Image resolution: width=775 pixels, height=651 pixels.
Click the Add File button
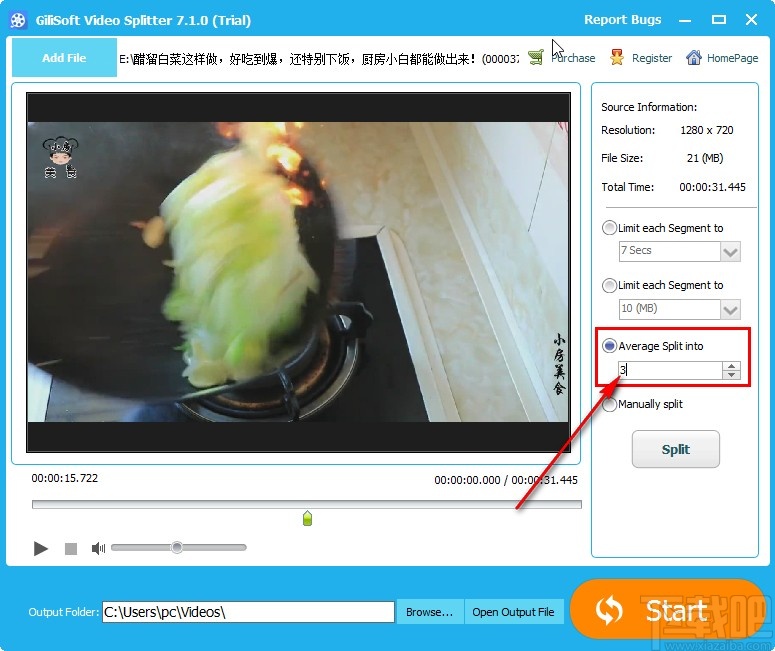64,57
